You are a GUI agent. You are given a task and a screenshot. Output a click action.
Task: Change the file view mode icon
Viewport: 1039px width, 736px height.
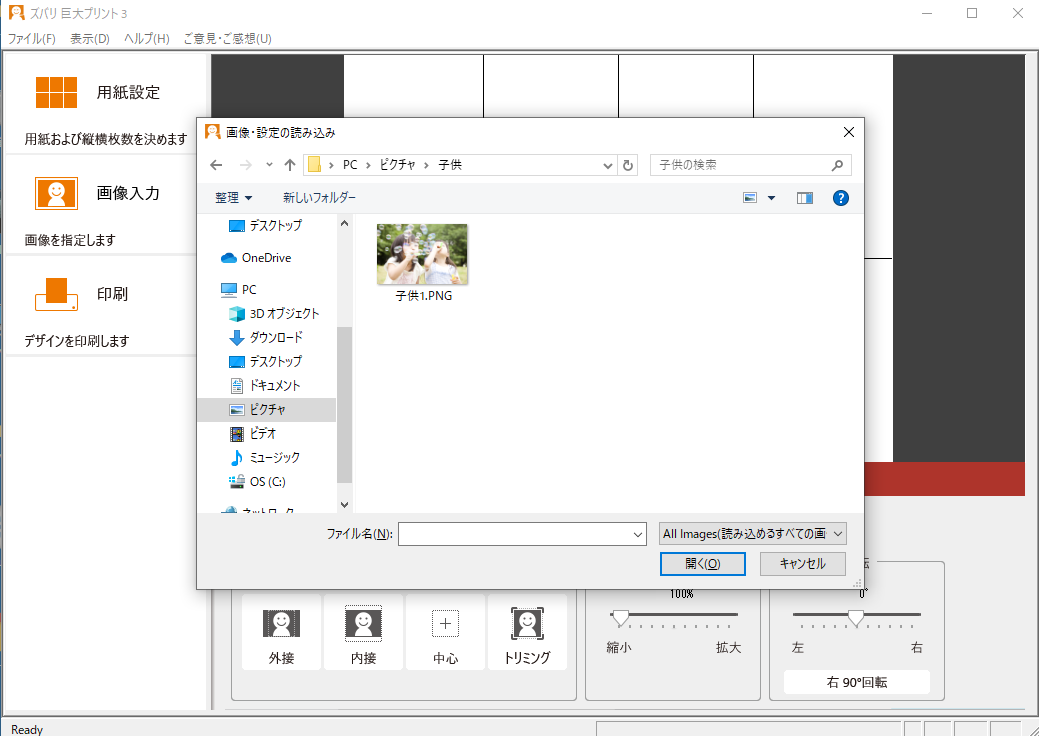(x=749, y=197)
